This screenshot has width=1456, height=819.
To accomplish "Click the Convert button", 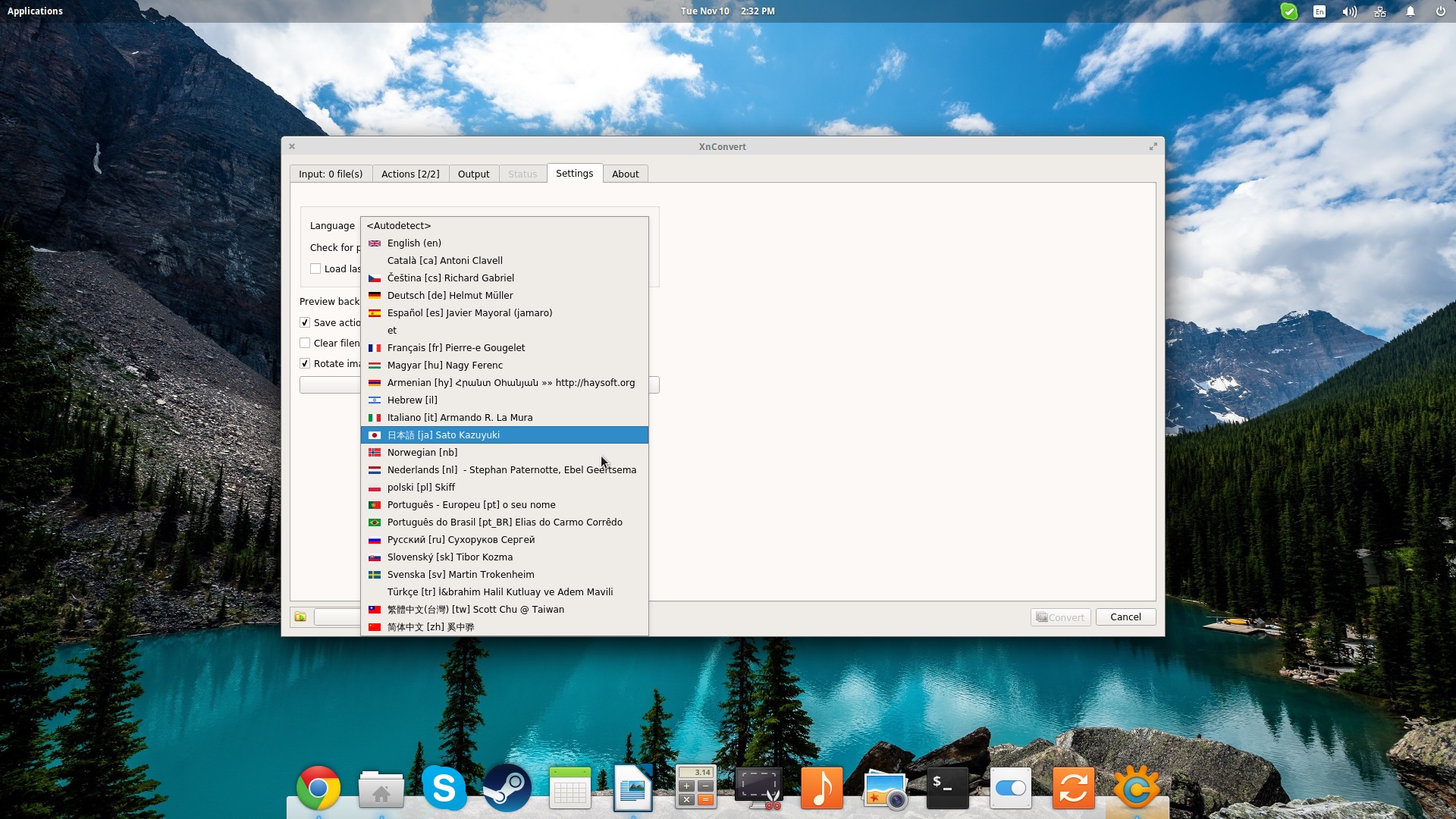I will click(x=1061, y=617).
